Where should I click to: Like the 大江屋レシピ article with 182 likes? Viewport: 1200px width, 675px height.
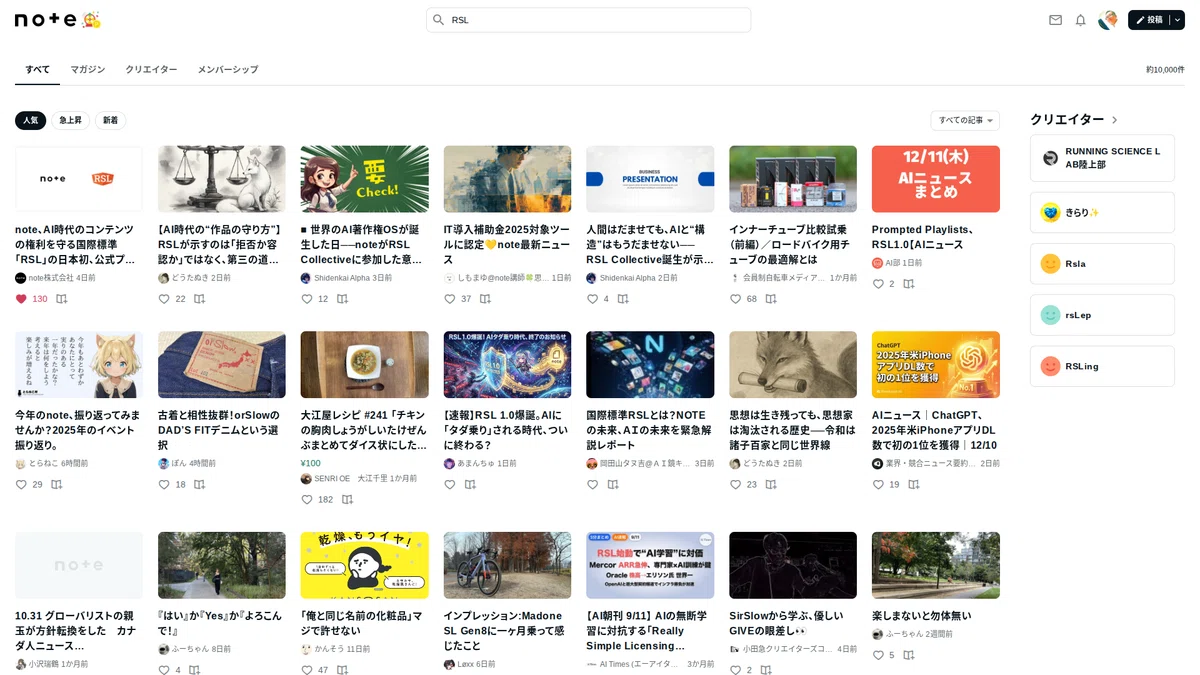[x=307, y=500]
